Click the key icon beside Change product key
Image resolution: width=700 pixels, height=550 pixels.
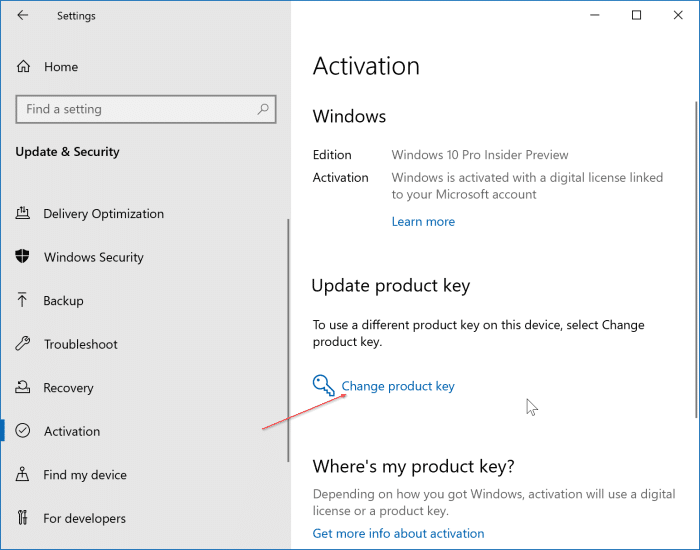coord(323,385)
